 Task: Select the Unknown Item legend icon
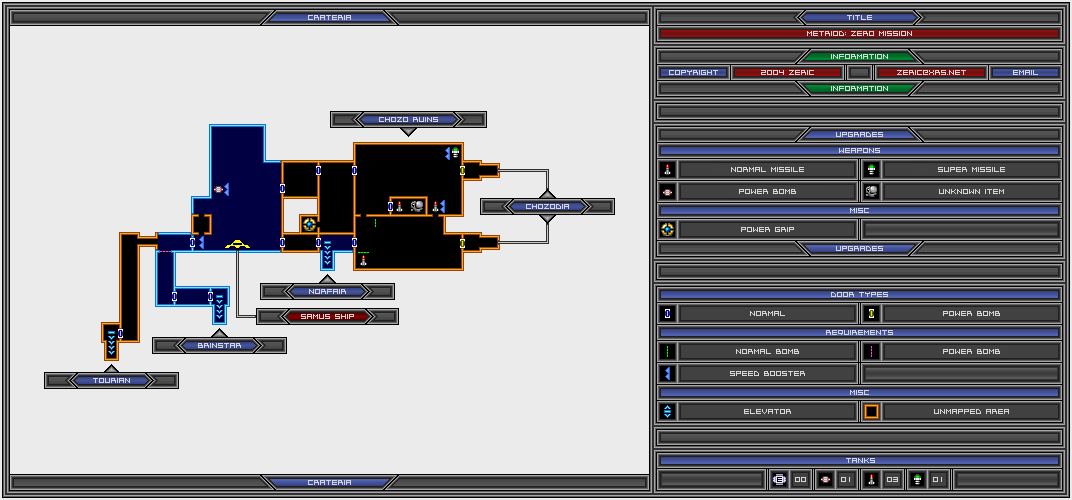871,191
